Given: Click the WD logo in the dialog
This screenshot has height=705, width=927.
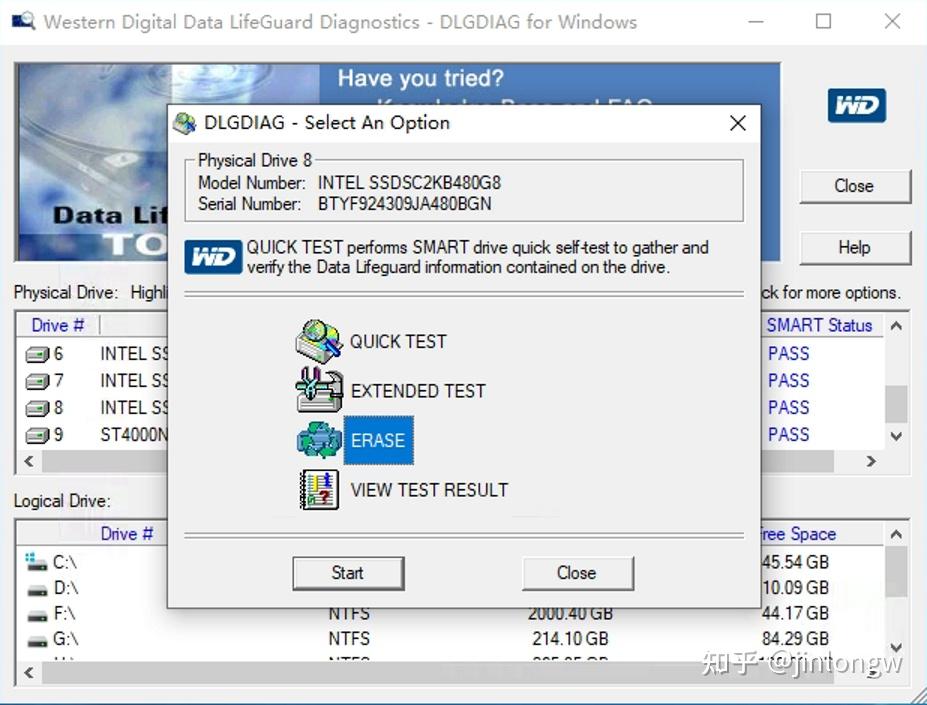Looking at the screenshot, I should point(213,257).
